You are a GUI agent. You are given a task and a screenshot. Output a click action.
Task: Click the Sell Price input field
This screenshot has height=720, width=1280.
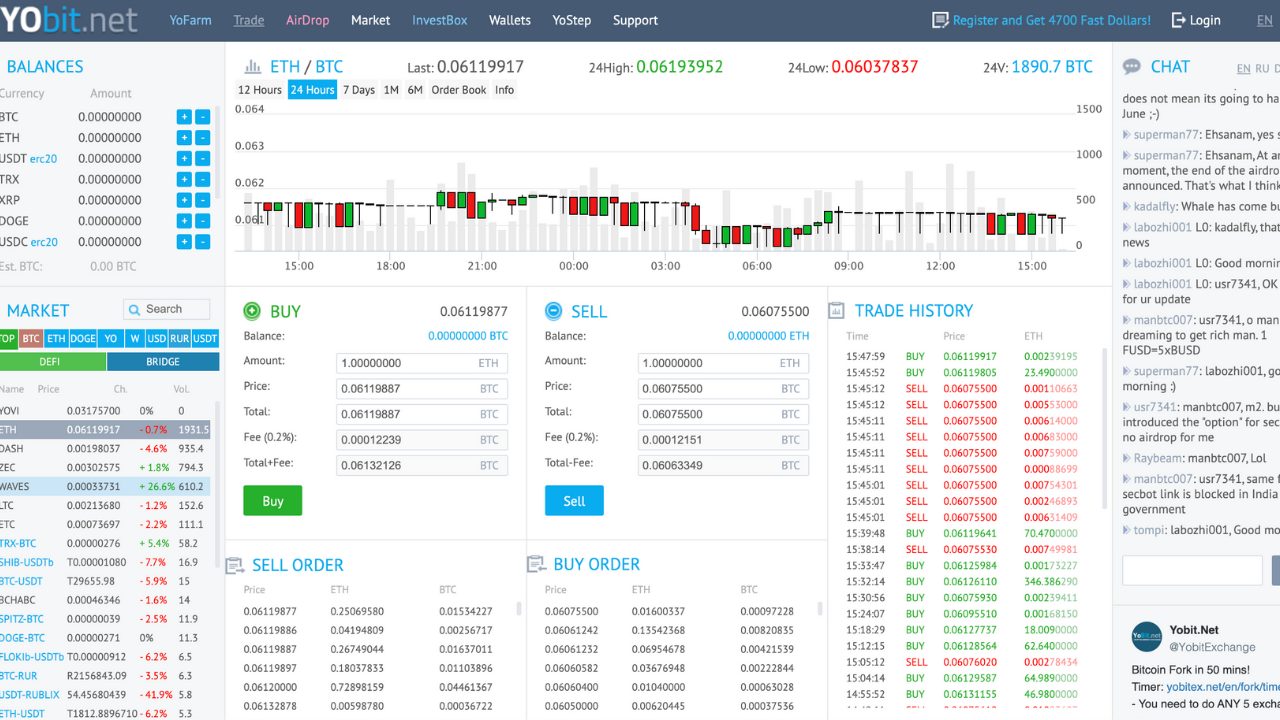pyautogui.click(x=723, y=388)
